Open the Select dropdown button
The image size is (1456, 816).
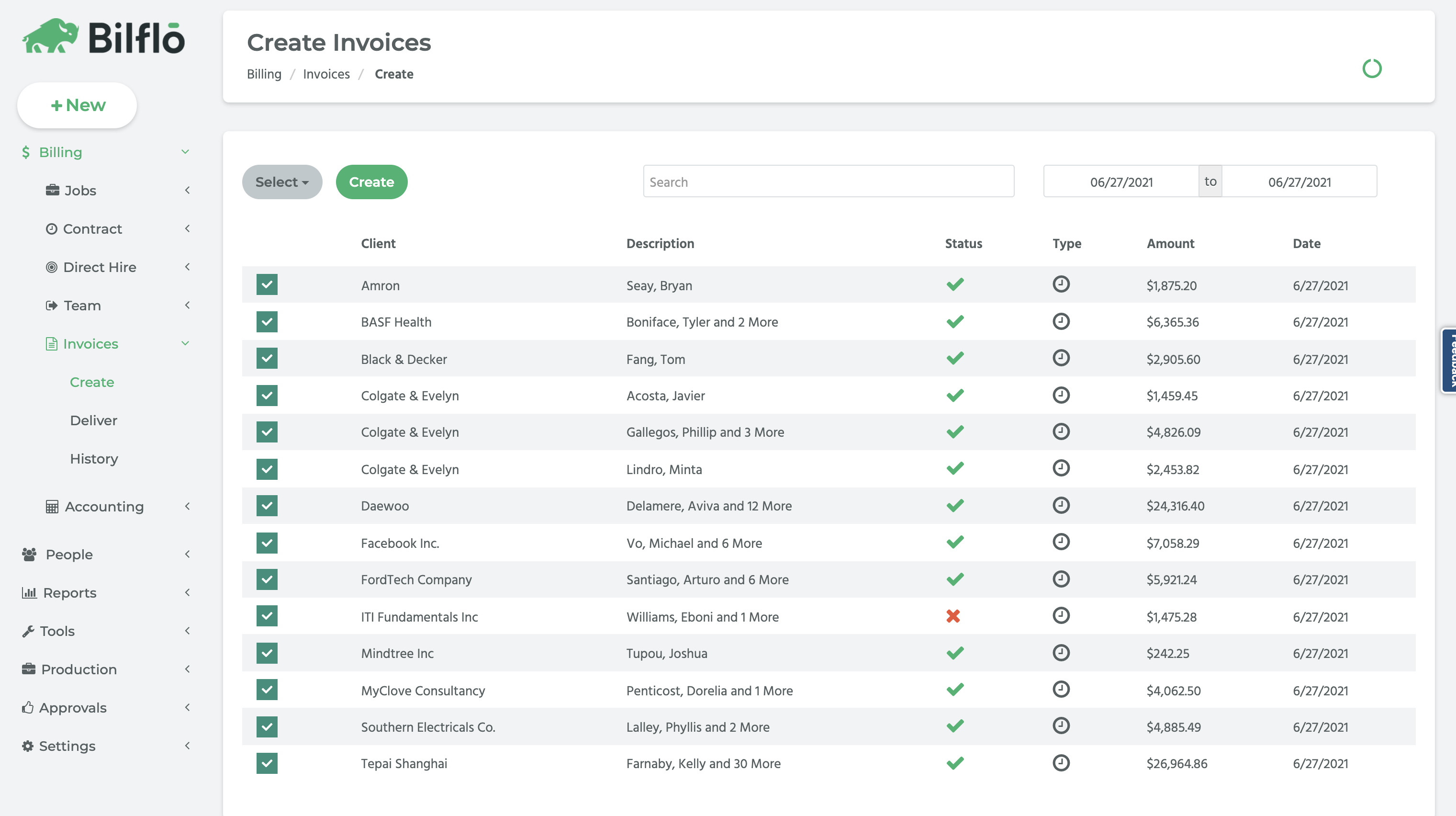point(281,182)
